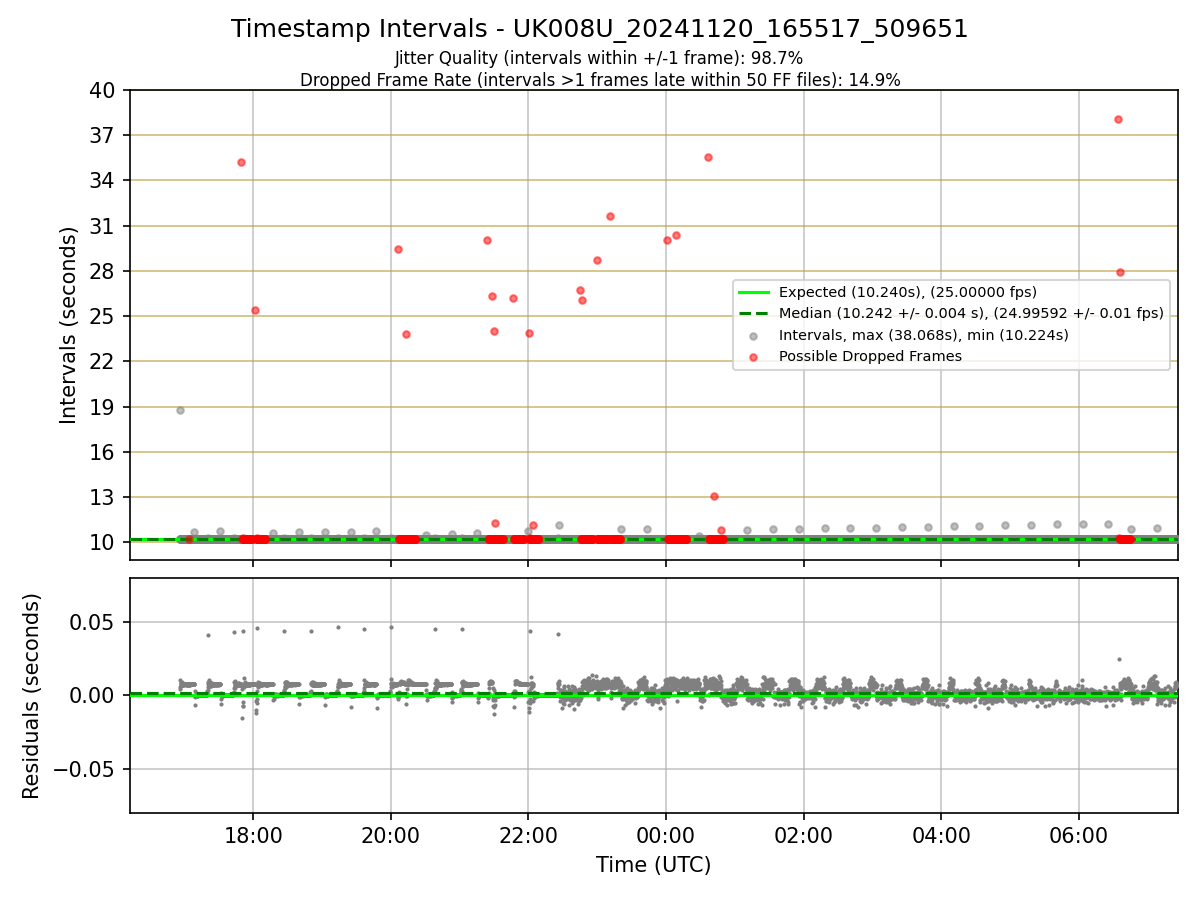Viewport: 1200px width, 900px height.
Task: Click the solid green line sample in legend
Action: click(x=754, y=292)
